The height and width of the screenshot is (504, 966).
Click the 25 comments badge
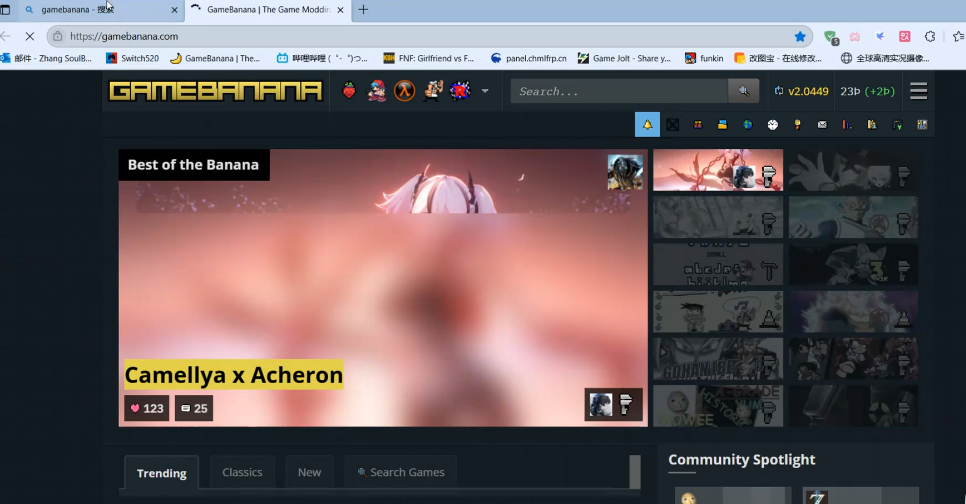(x=194, y=408)
